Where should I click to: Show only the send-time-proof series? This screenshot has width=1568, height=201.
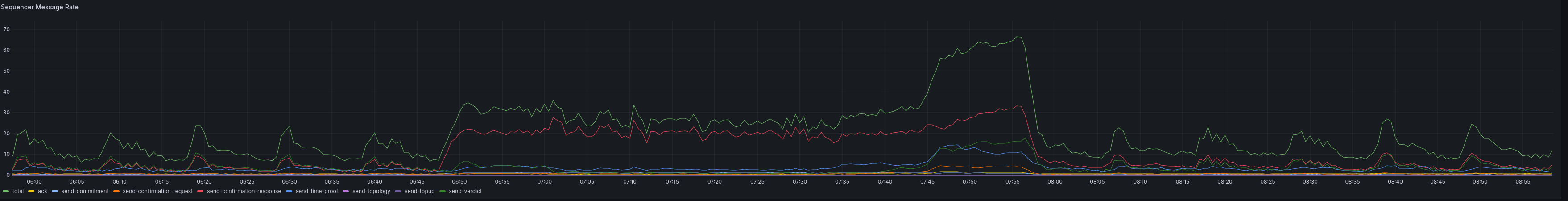[317, 191]
